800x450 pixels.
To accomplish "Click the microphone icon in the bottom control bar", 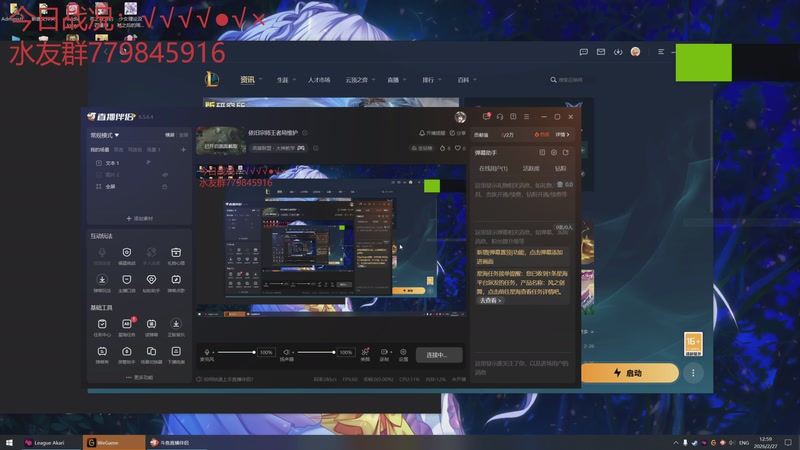I will pos(207,352).
